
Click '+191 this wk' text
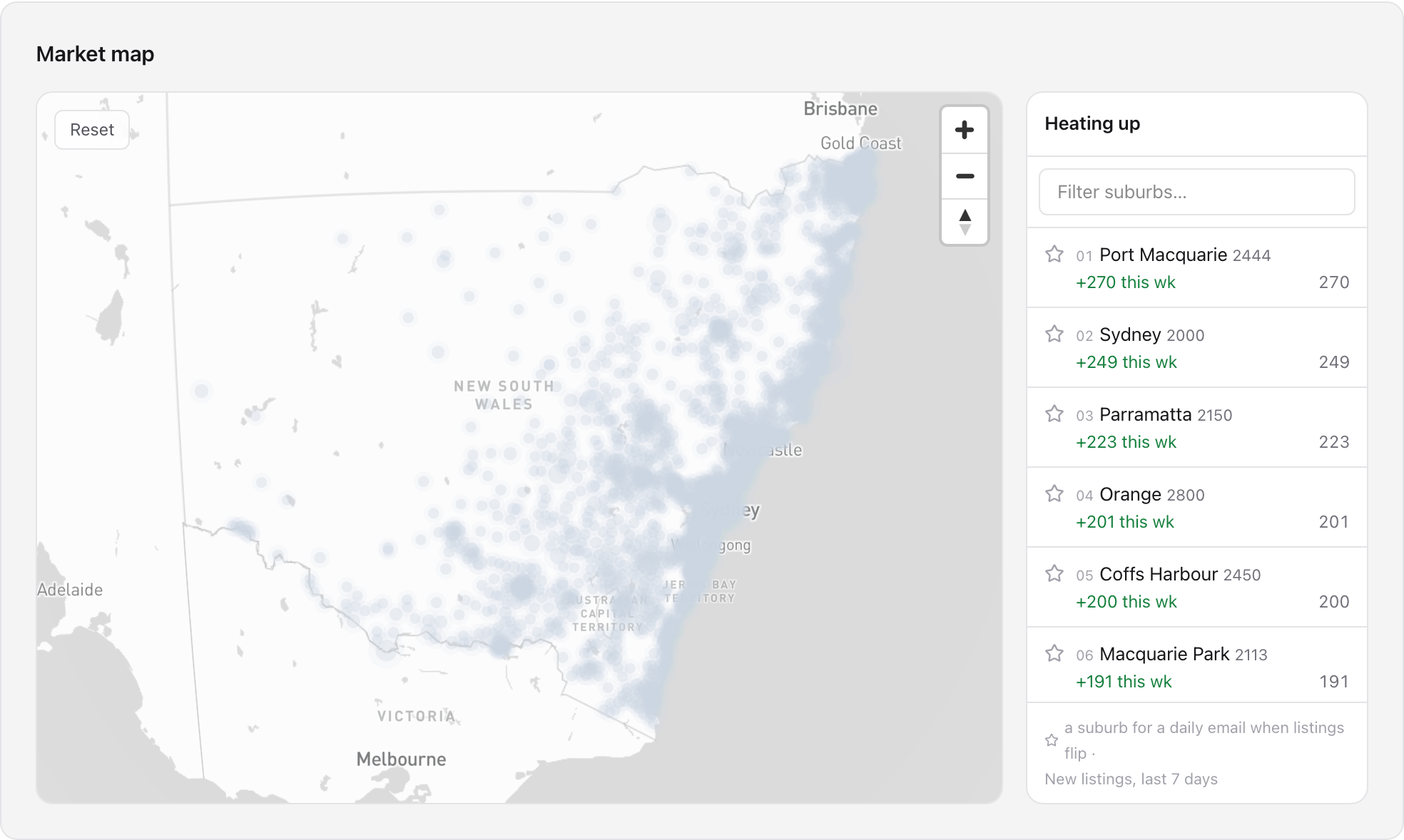[1124, 682]
